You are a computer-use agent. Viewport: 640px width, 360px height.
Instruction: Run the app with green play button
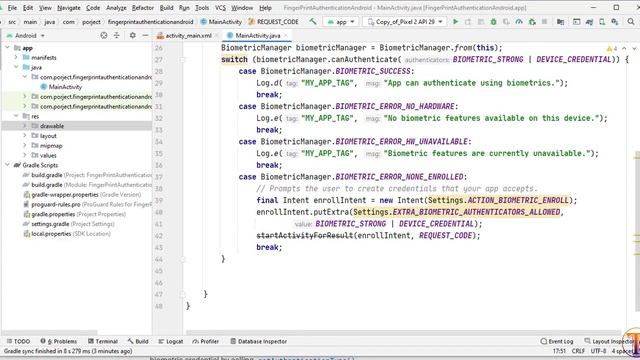point(456,22)
